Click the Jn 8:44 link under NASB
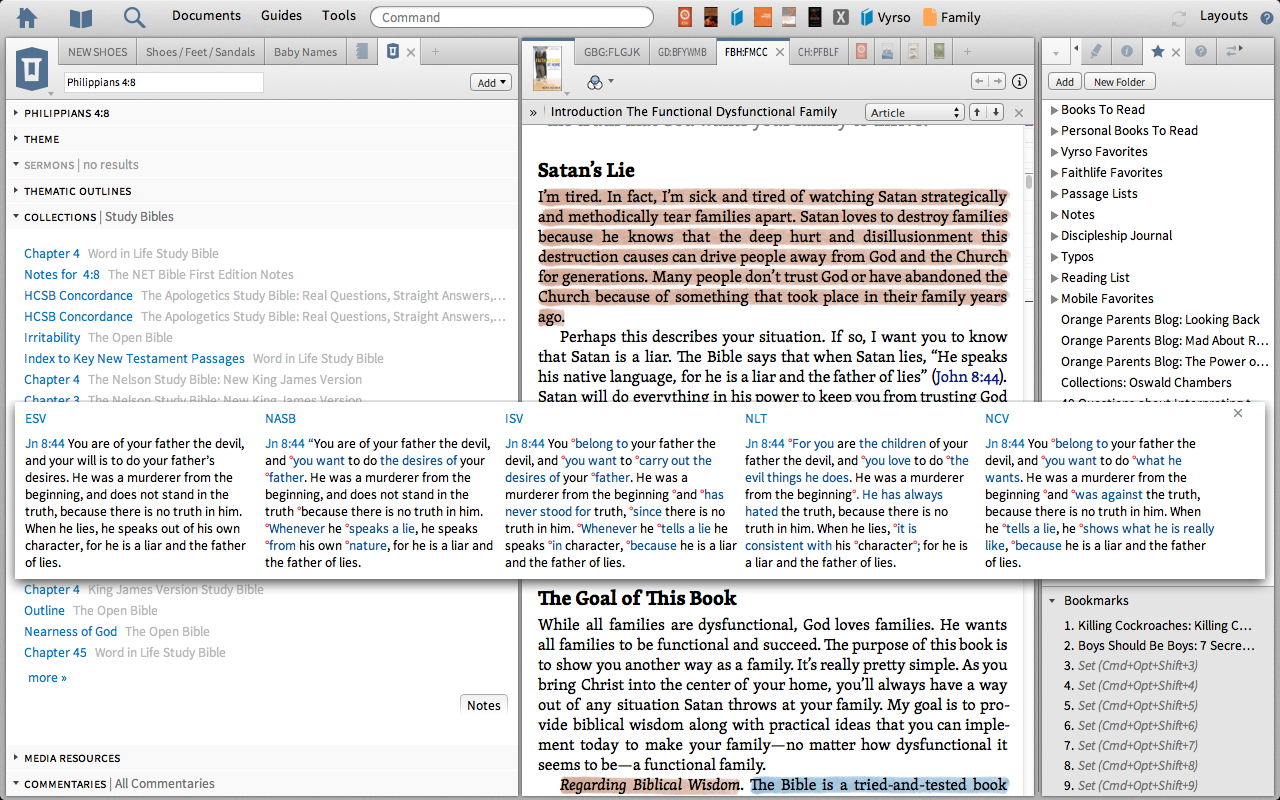The height and width of the screenshot is (800, 1280). coord(285,444)
